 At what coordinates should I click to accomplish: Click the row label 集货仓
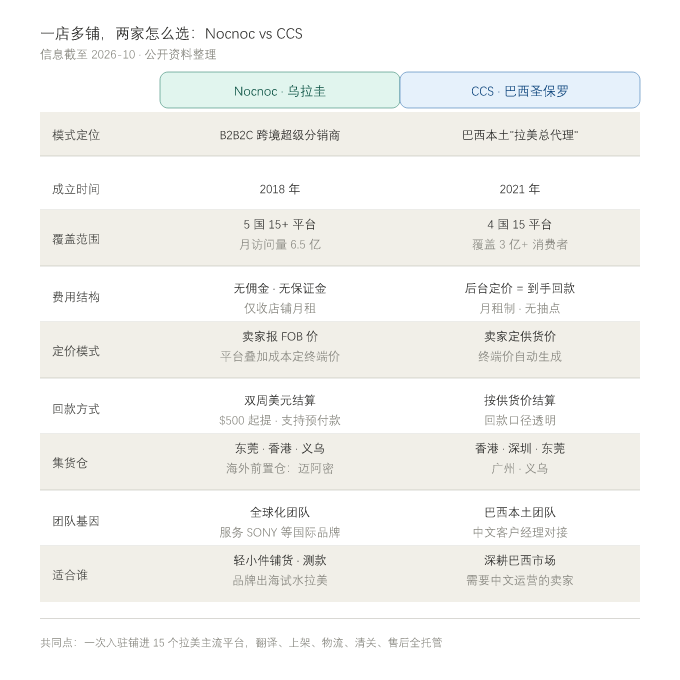tap(70, 463)
